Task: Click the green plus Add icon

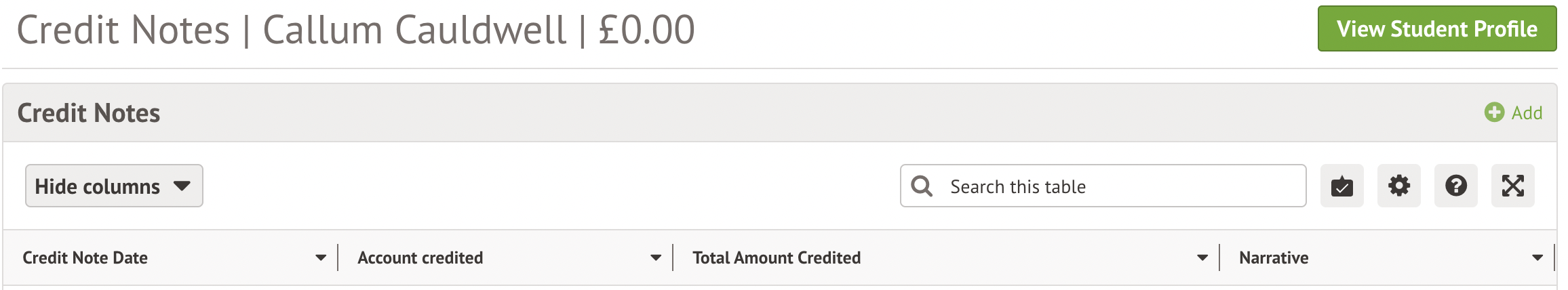Action: point(1493,112)
